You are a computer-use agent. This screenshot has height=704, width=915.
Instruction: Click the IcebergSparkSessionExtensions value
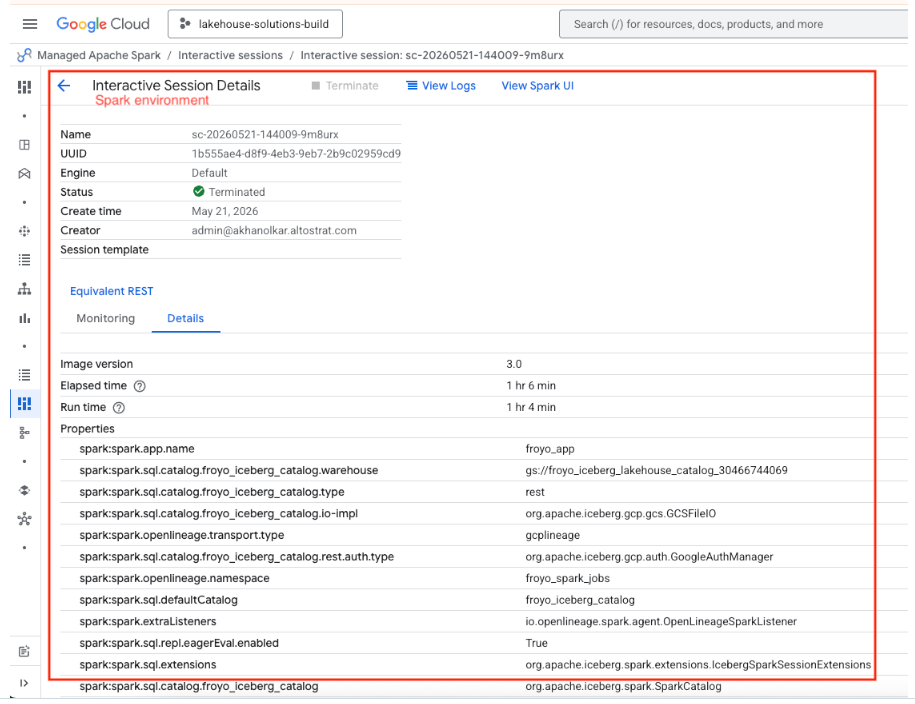[x=698, y=665]
